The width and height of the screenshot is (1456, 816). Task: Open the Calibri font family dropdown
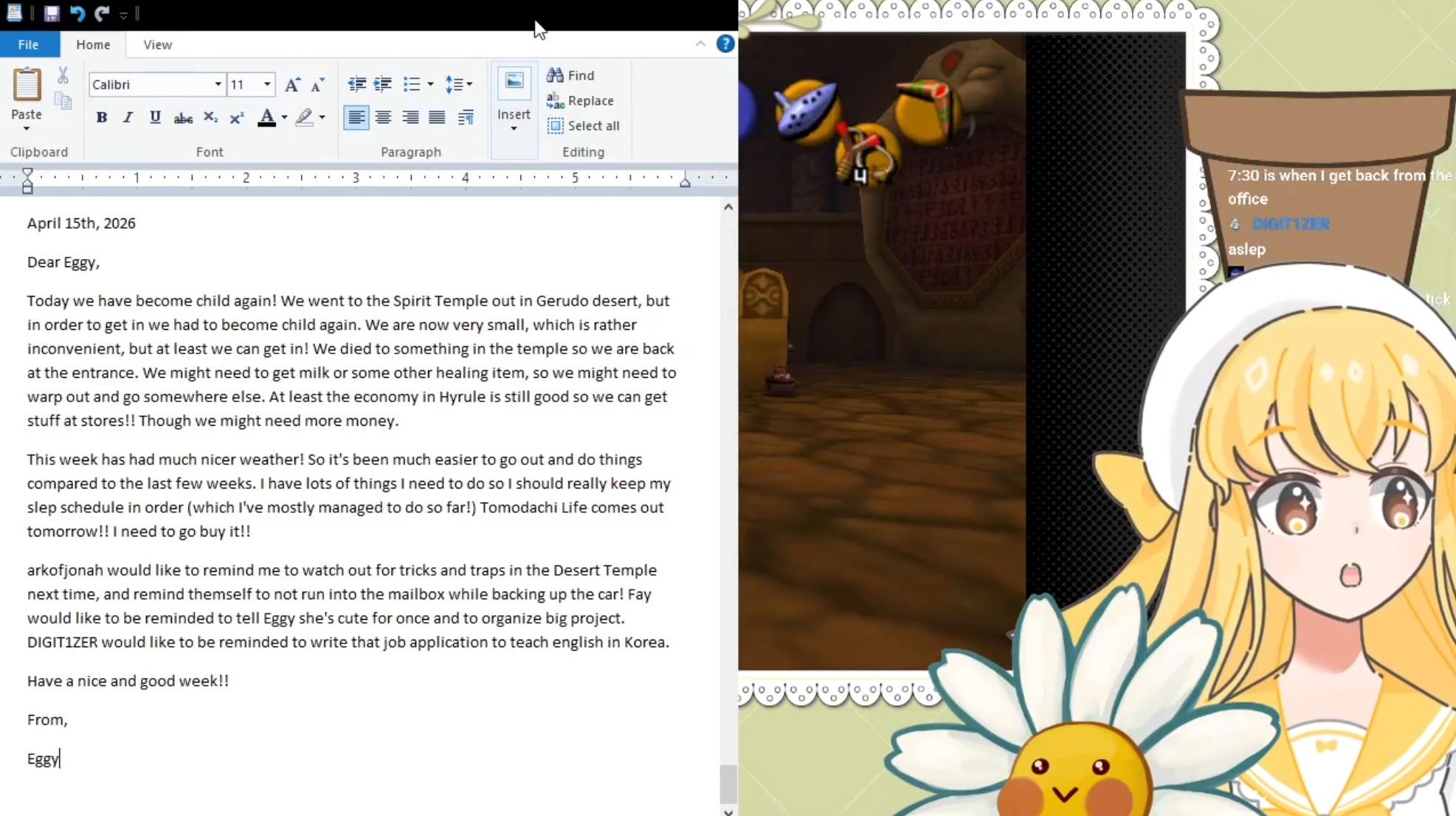click(218, 85)
